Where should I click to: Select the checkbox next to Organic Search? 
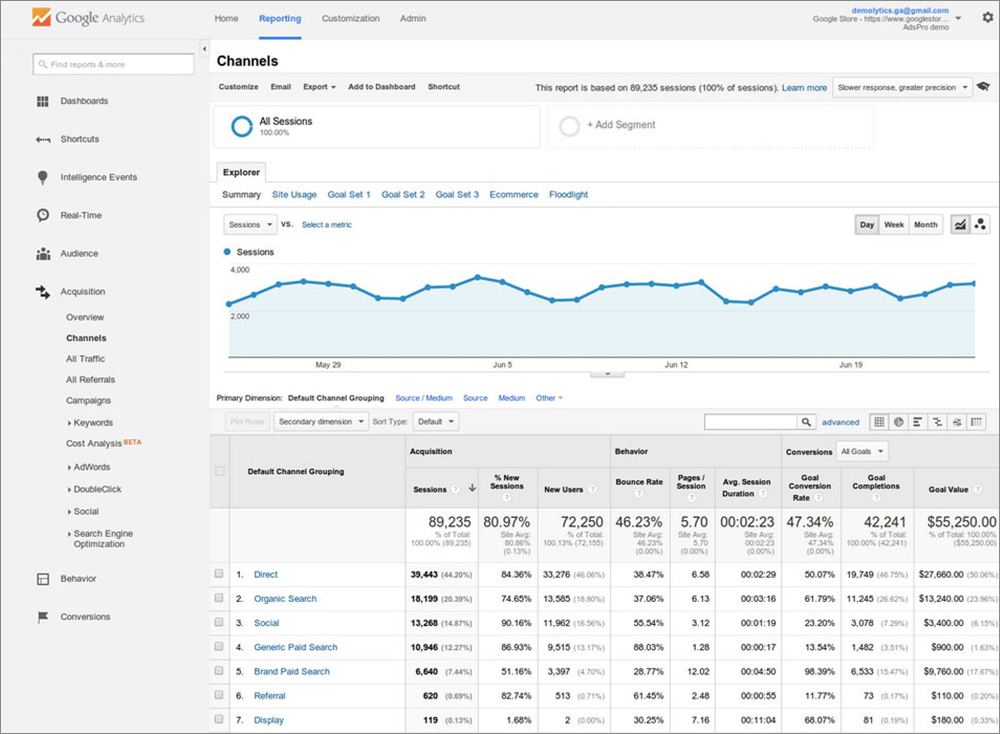tap(218, 598)
